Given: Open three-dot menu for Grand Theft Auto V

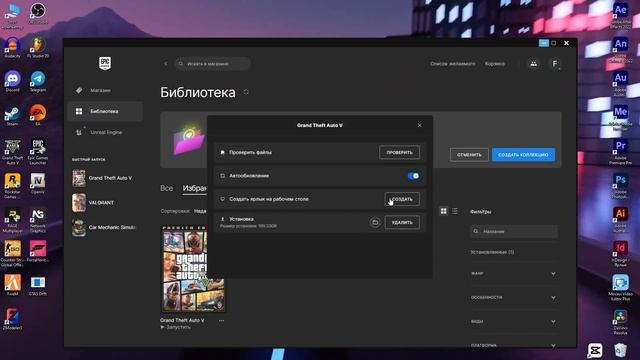Looking at the screenshot, I should (x=221, y=320).
